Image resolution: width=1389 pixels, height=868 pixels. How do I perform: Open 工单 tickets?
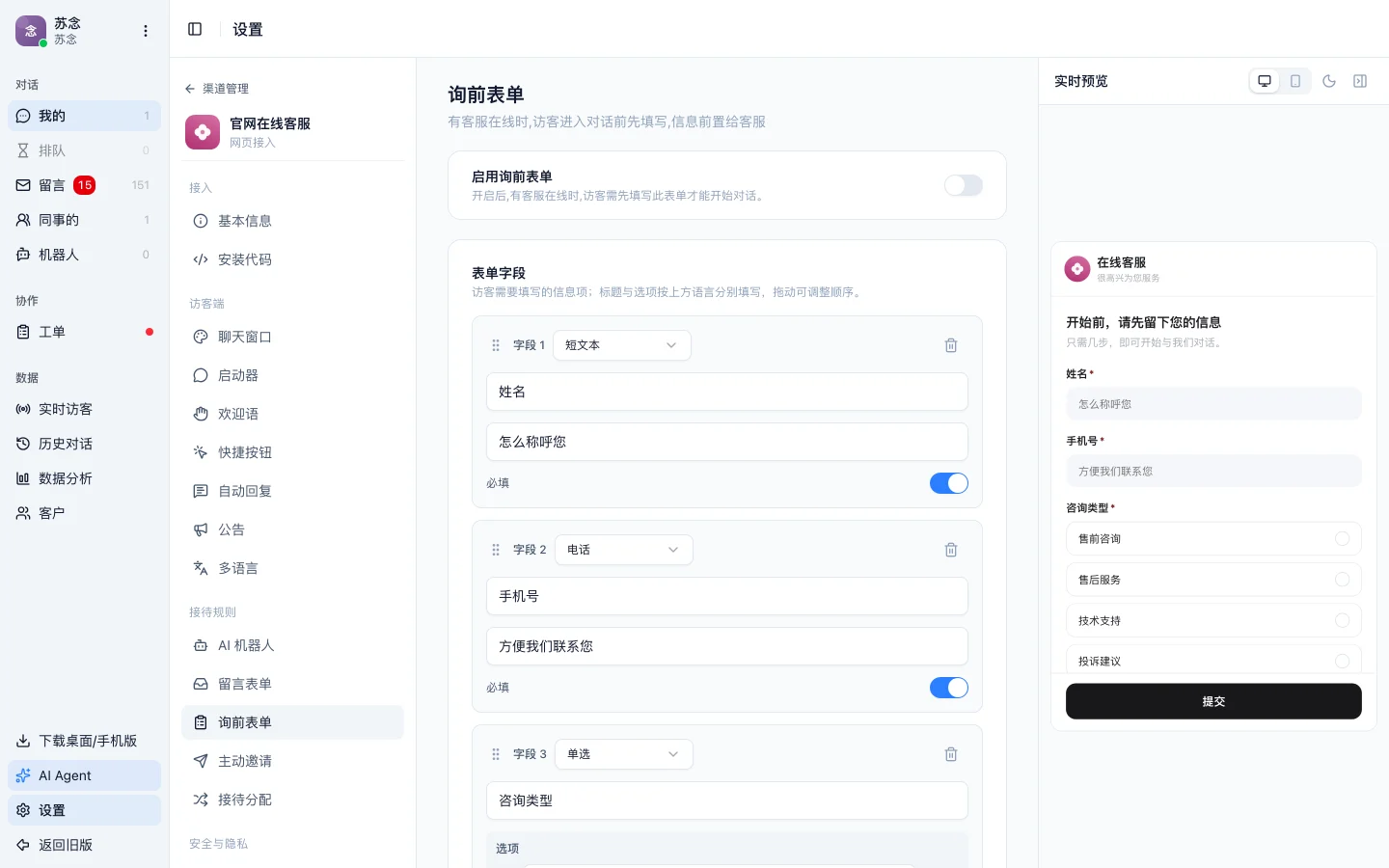coord(84,332)
